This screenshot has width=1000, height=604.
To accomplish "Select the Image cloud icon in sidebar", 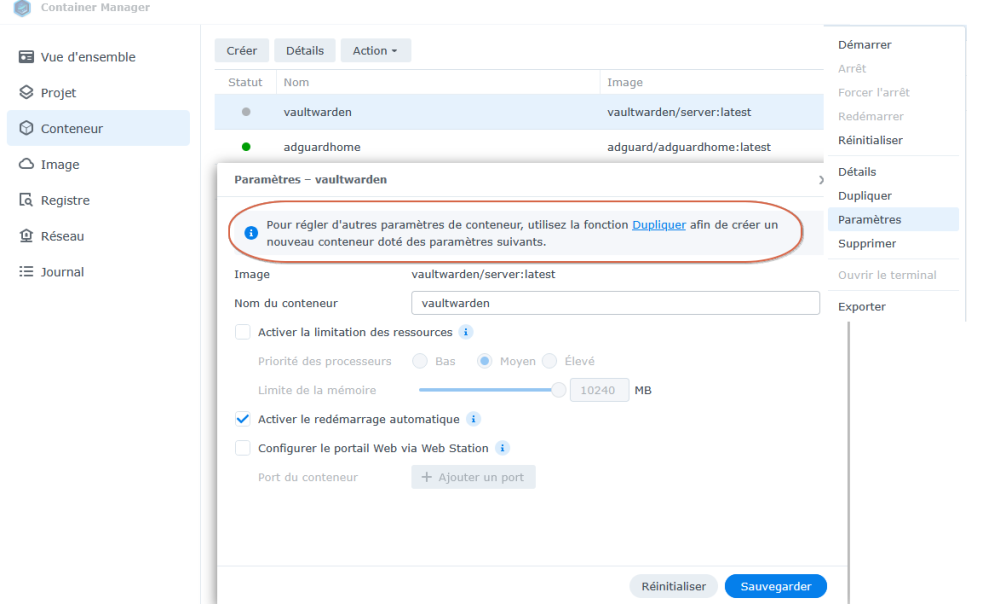I will click(26, 164).
